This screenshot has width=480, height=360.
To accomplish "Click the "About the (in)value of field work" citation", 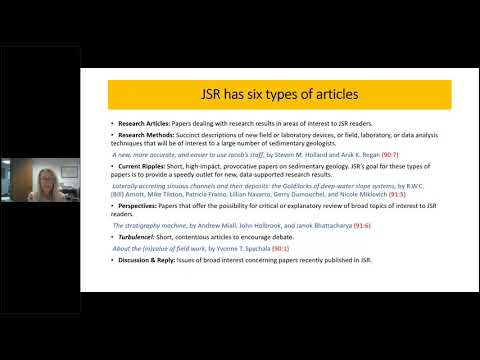I will pos(201,249).
